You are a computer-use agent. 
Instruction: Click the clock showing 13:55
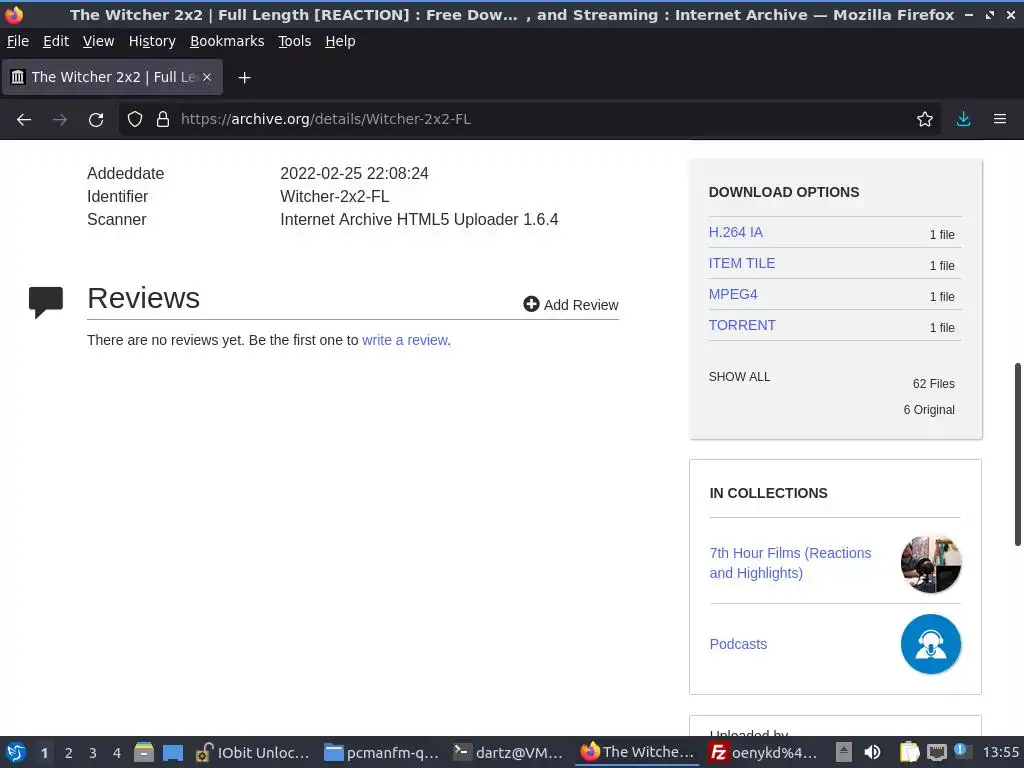point(1000,752)
